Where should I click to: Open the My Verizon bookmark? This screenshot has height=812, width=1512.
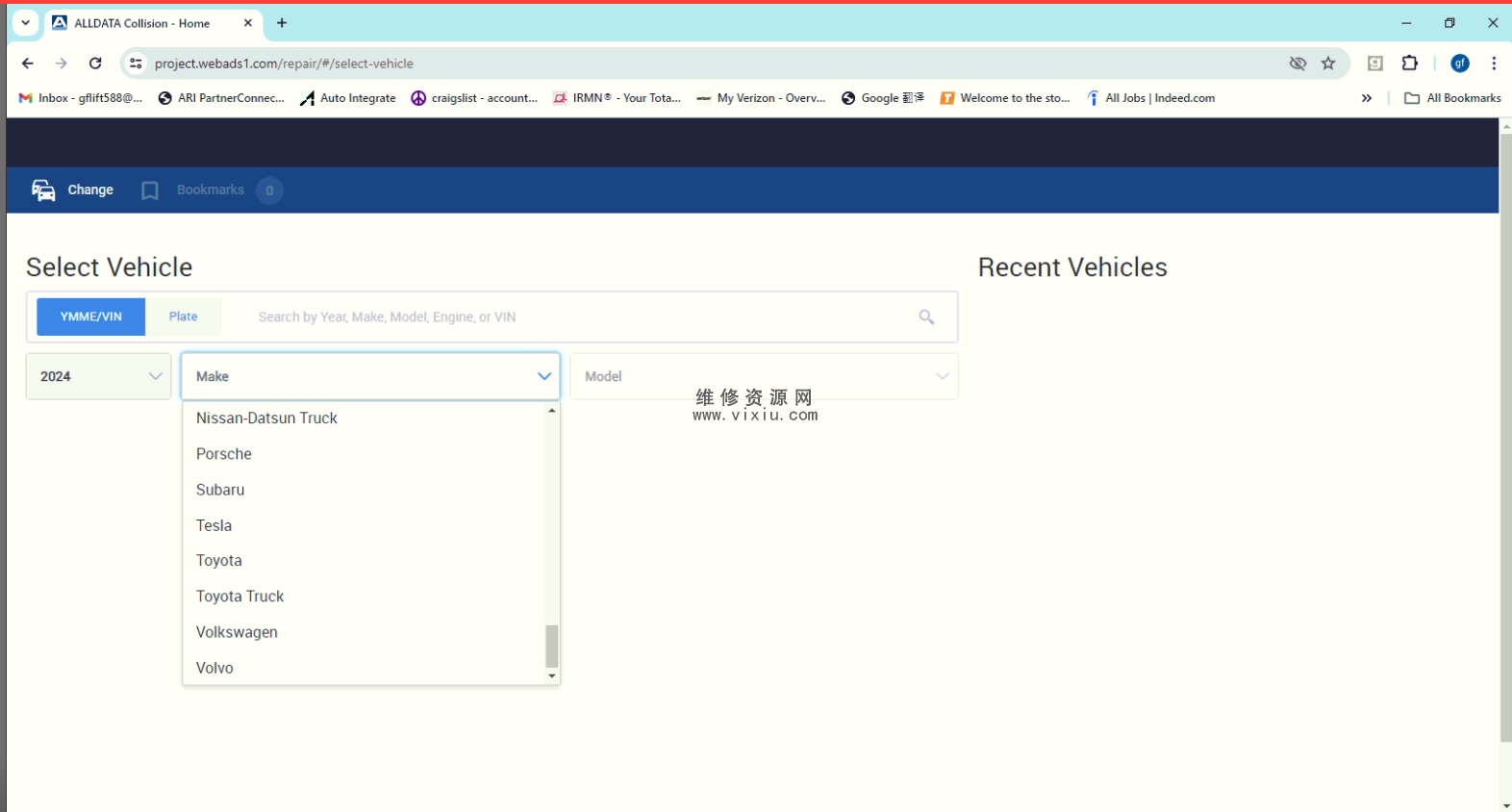(761, 98)
